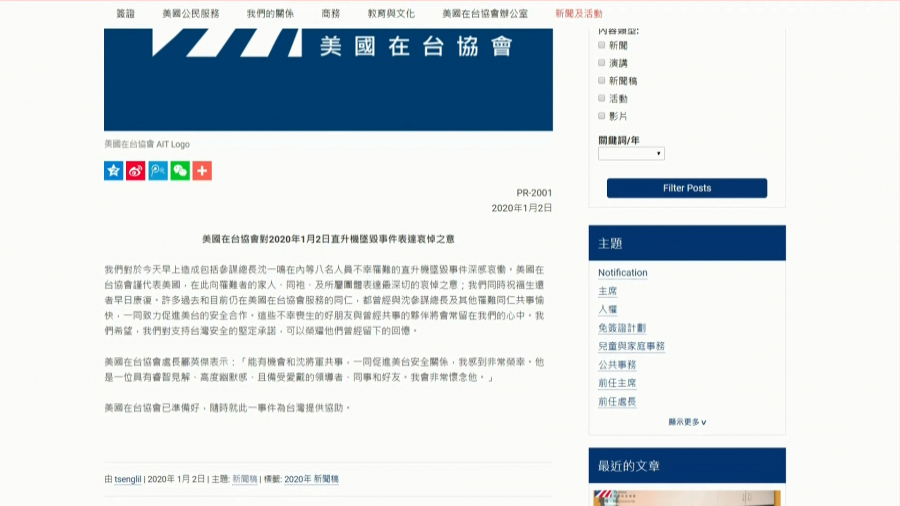This screenshot has height=506, width=900.
Task: Open the 2020年 新聞稿 tag link
Action: tap(311, 479)
